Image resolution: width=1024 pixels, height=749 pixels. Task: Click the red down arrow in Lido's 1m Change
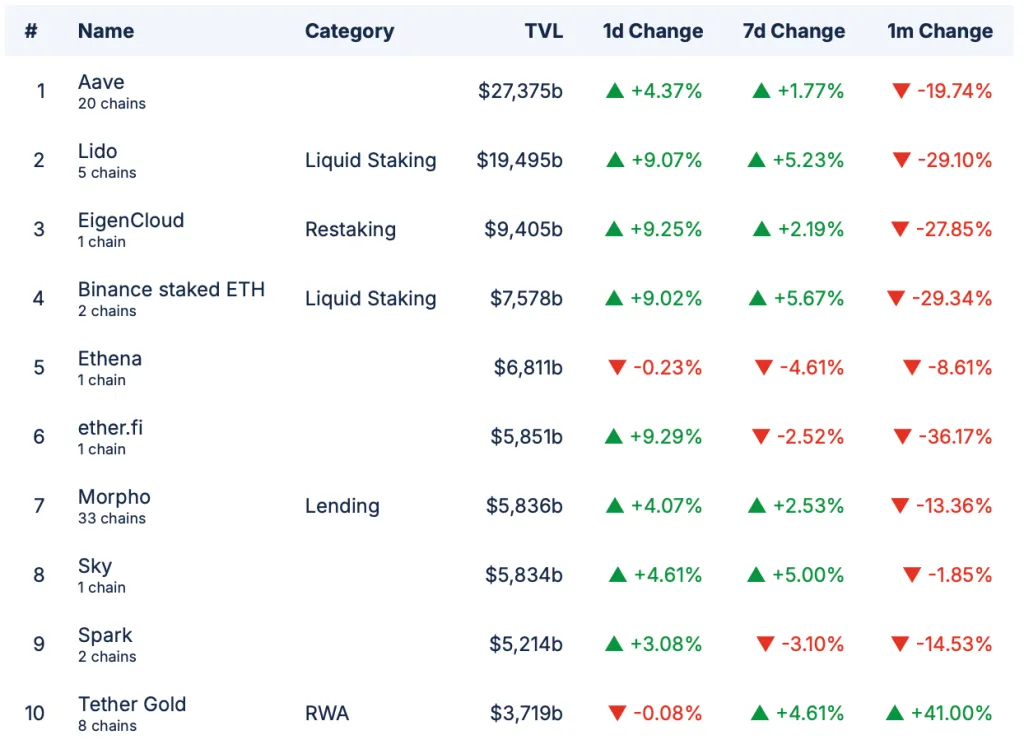tap(902, 160)
